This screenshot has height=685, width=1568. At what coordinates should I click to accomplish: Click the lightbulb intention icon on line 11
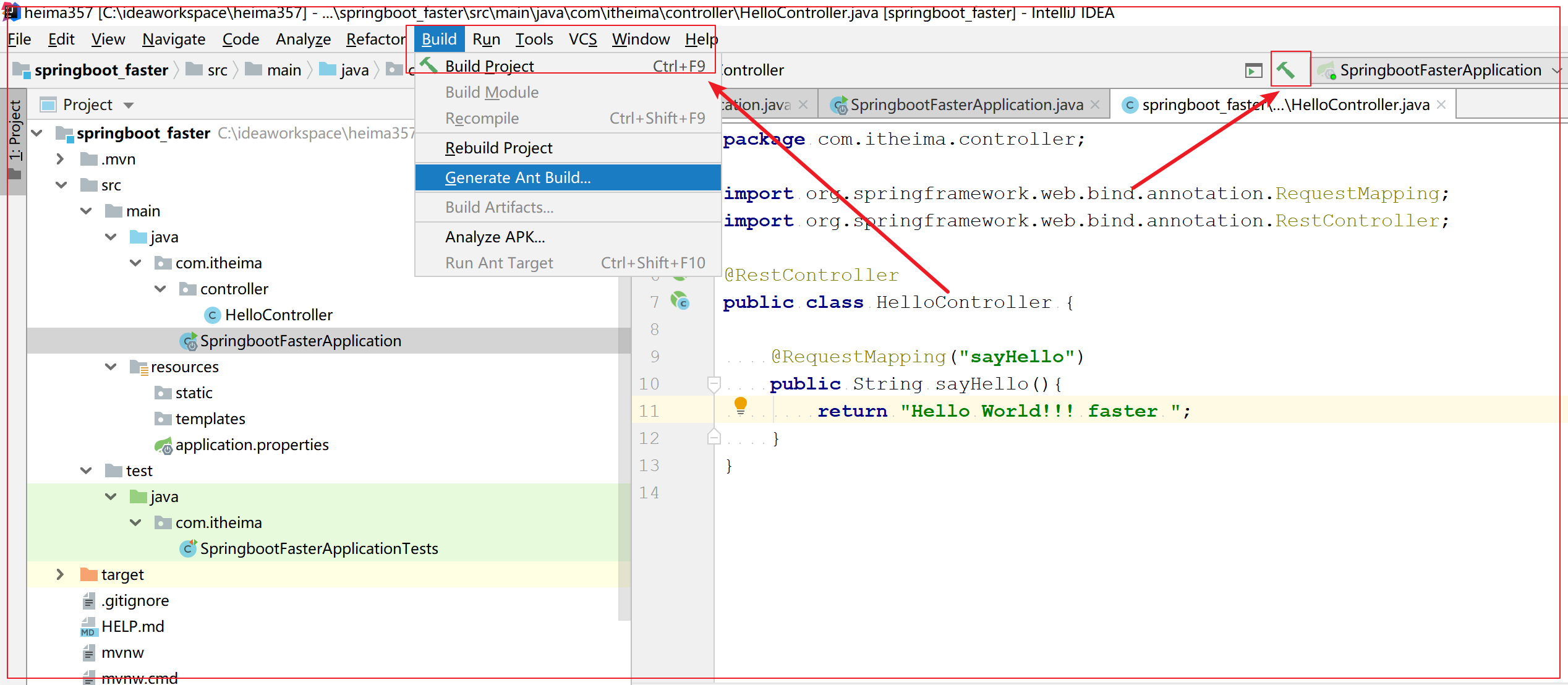pyautogui.click(x=740, y=406)
